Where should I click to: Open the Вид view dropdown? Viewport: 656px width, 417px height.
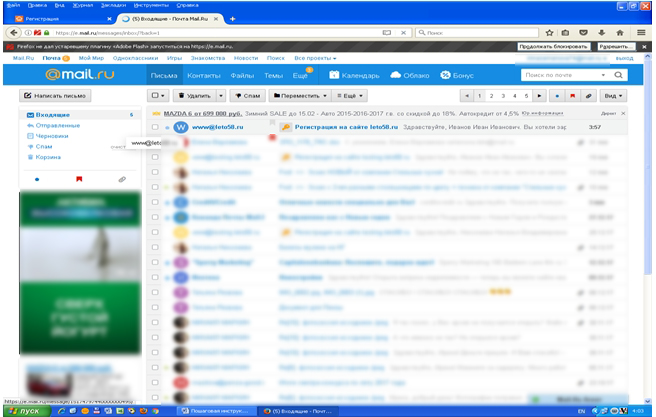click(x=613, y=96)
